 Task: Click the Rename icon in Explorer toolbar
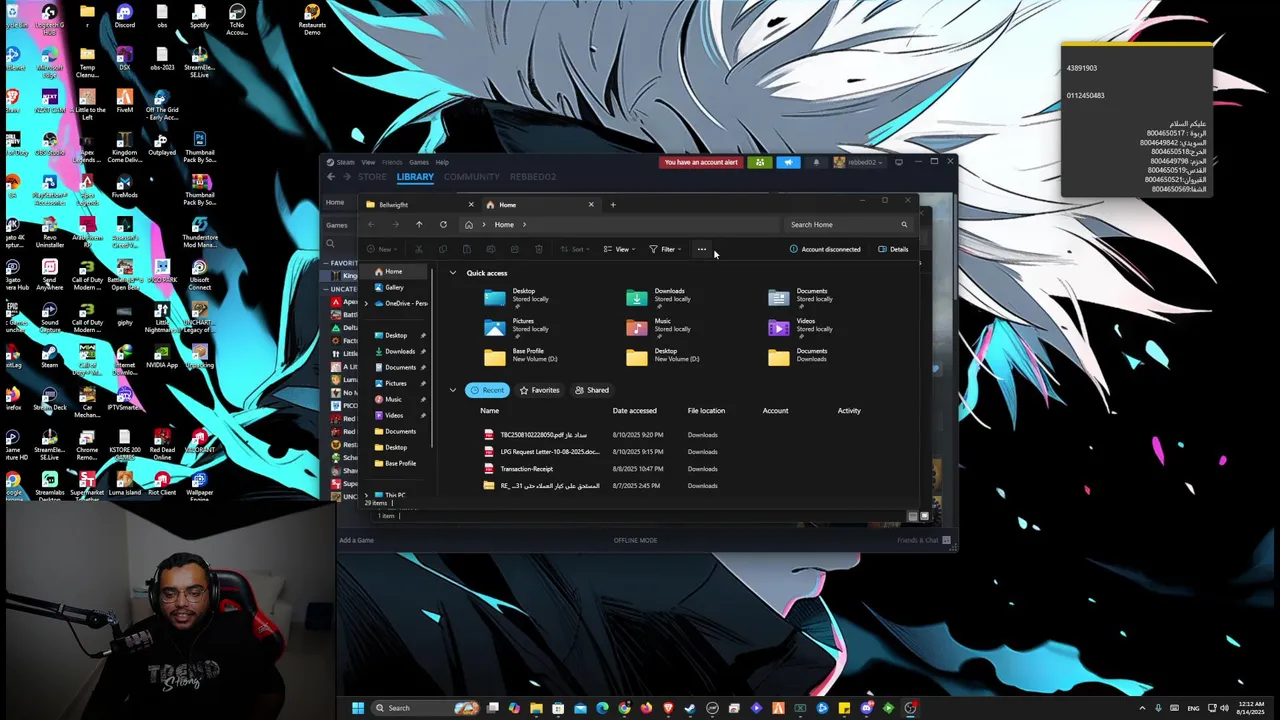(x=491, y=249)
